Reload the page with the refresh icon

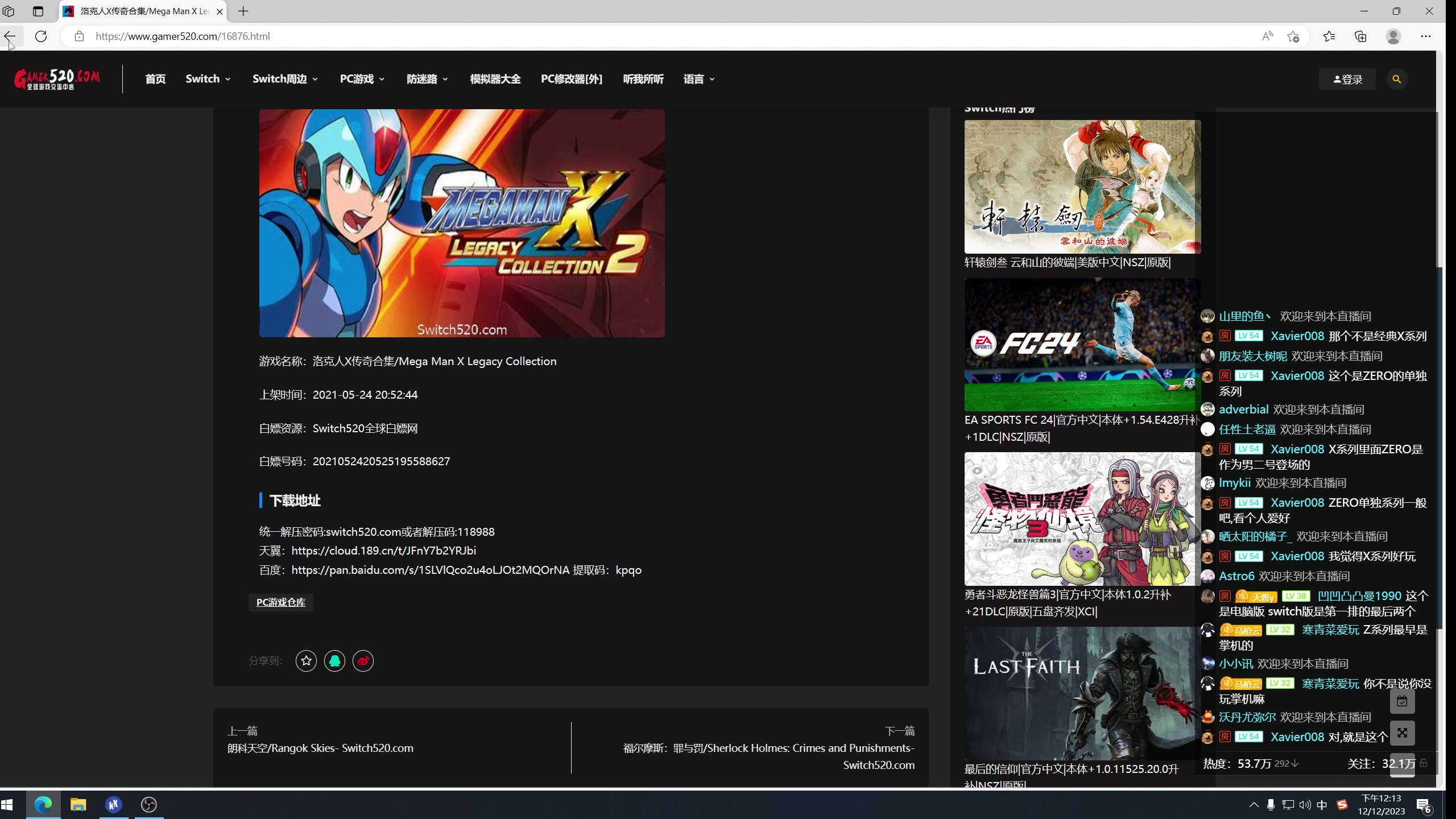[x=41, y=36]
